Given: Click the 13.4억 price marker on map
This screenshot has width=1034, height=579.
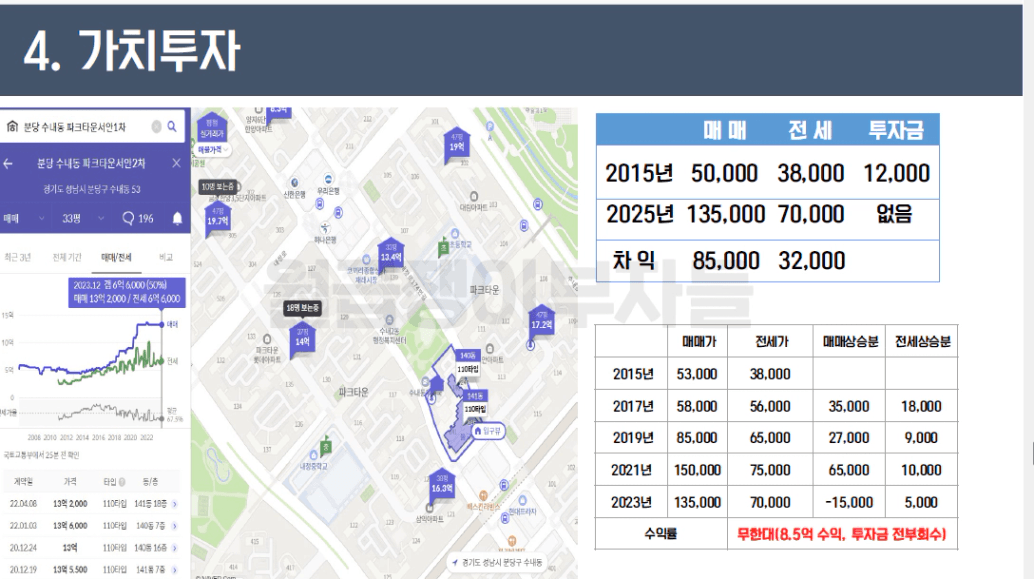Looking at the screenshot, I should point(391,254).
